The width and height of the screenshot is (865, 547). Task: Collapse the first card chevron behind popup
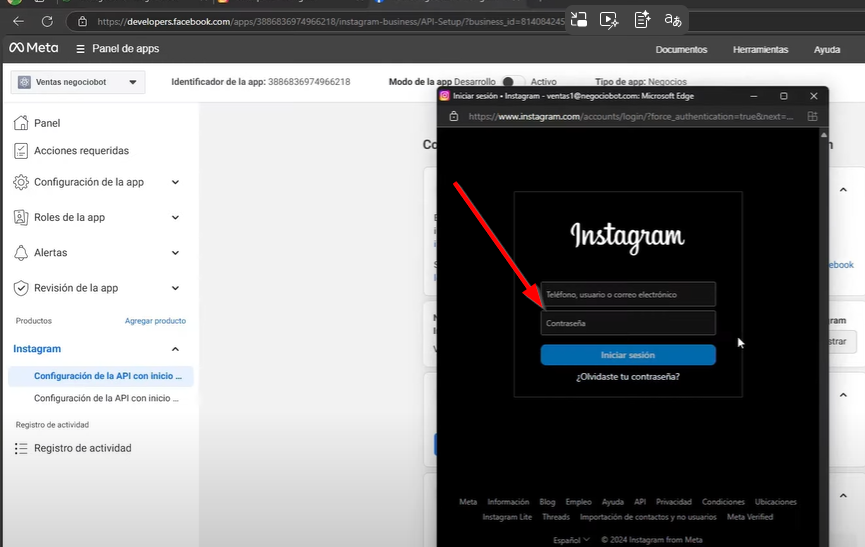843,190
